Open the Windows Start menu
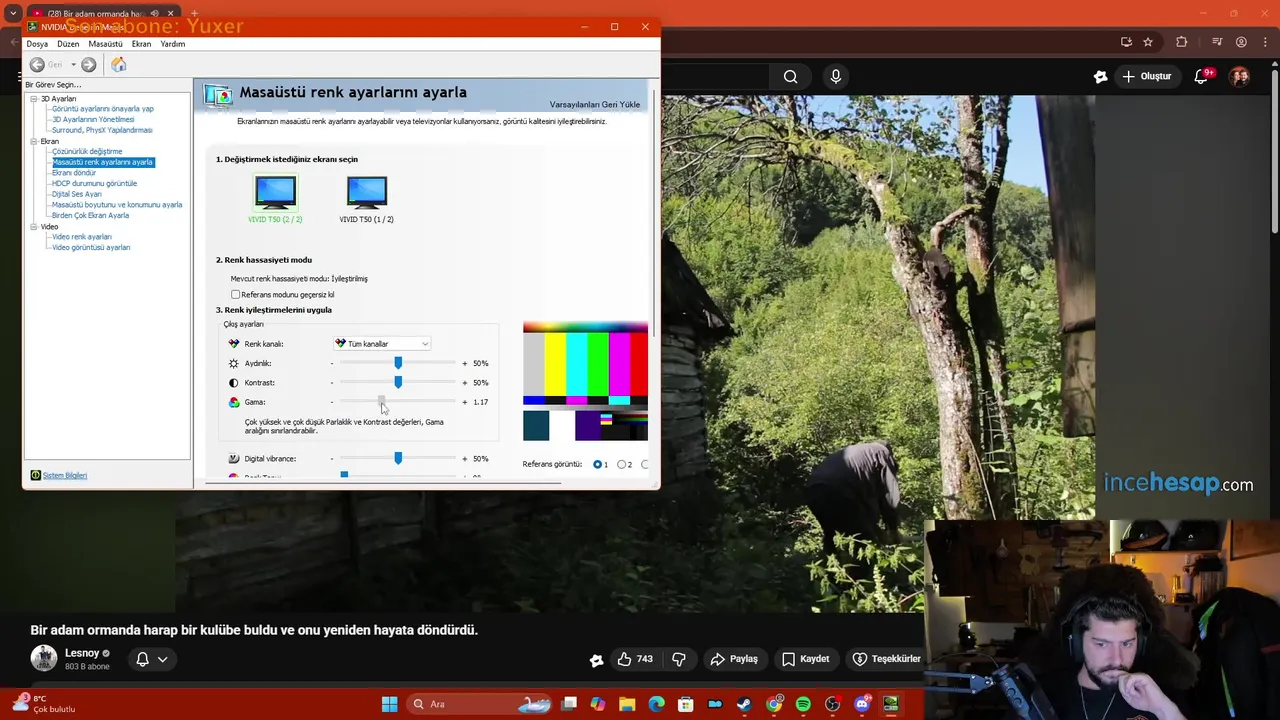The width and height of the screenshot is (1280, 720). coord(390,704)
